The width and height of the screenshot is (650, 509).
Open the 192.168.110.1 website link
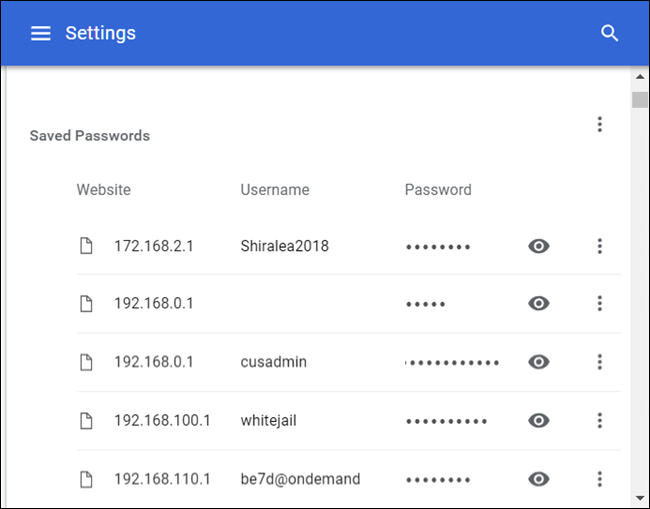[x=162, y=479]
